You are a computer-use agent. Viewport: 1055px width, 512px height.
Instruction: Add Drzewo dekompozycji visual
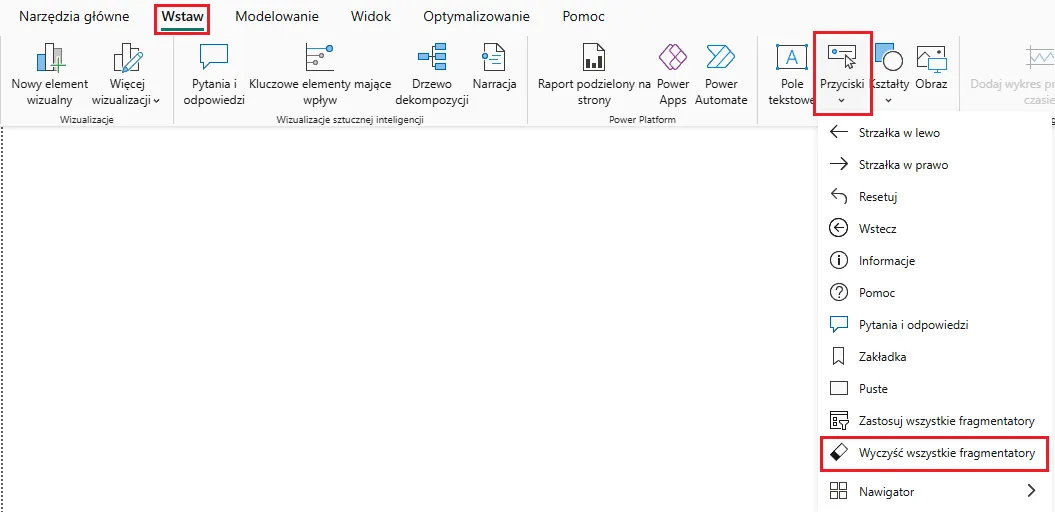(431, 58)
